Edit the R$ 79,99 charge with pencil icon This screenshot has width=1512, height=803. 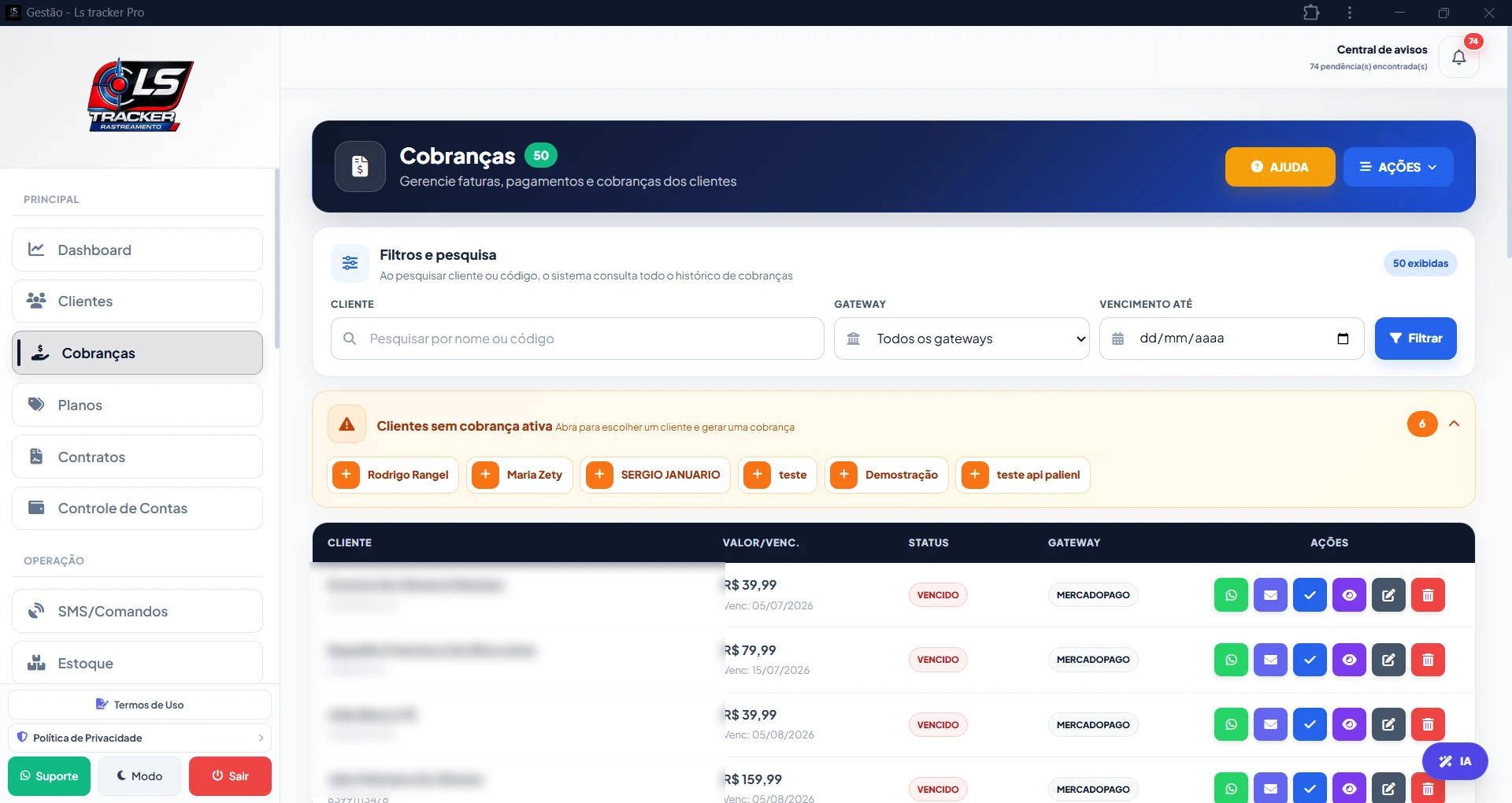[1388, 660]
